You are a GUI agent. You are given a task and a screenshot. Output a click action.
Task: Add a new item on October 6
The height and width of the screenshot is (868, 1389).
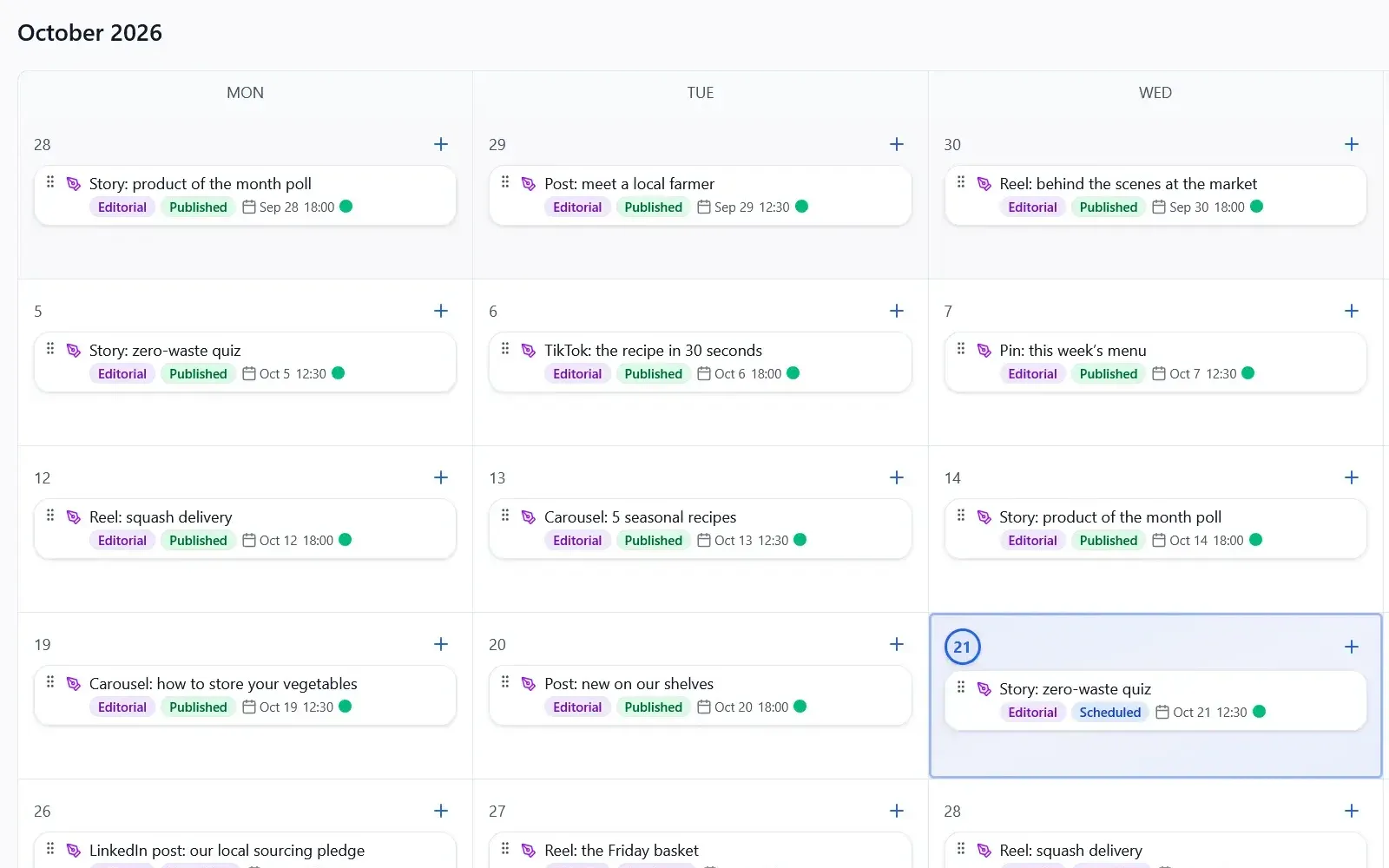point(897,311)
